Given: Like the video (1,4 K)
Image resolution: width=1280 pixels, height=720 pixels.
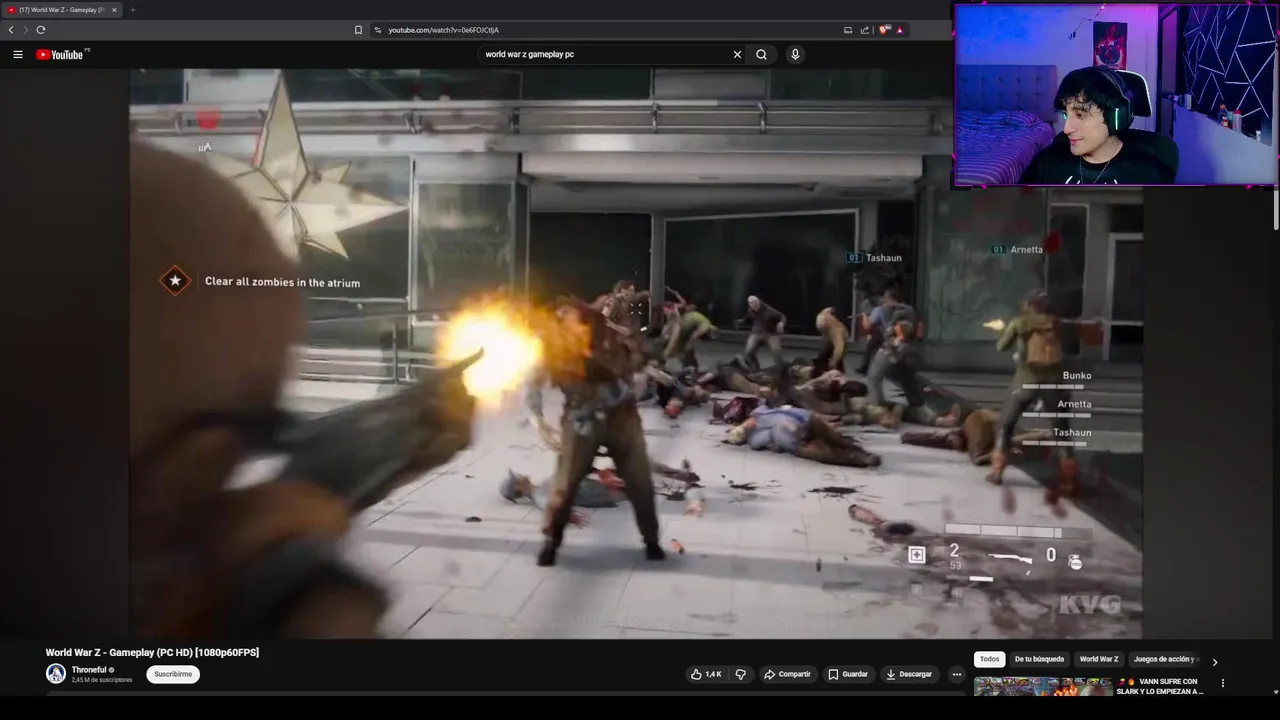Looking at the screenshot, I should click(x=706, y=674).
